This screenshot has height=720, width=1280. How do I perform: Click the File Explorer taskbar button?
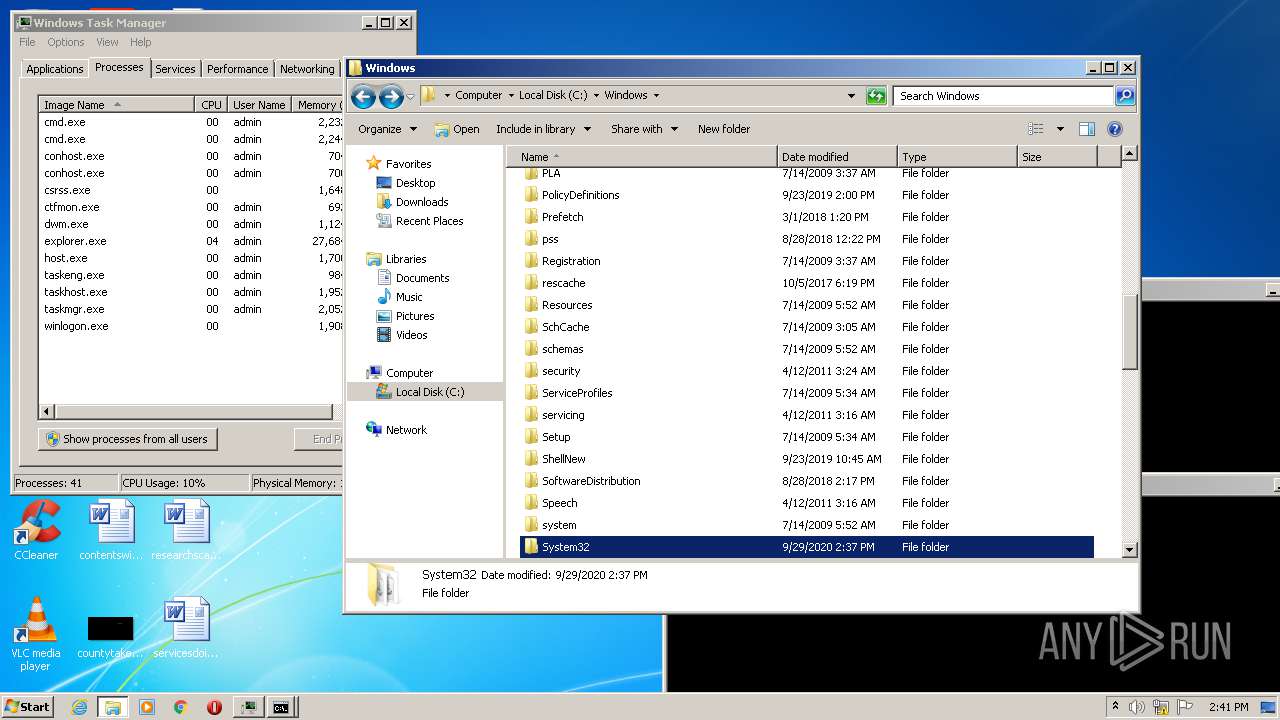click(x=113, y=707)
